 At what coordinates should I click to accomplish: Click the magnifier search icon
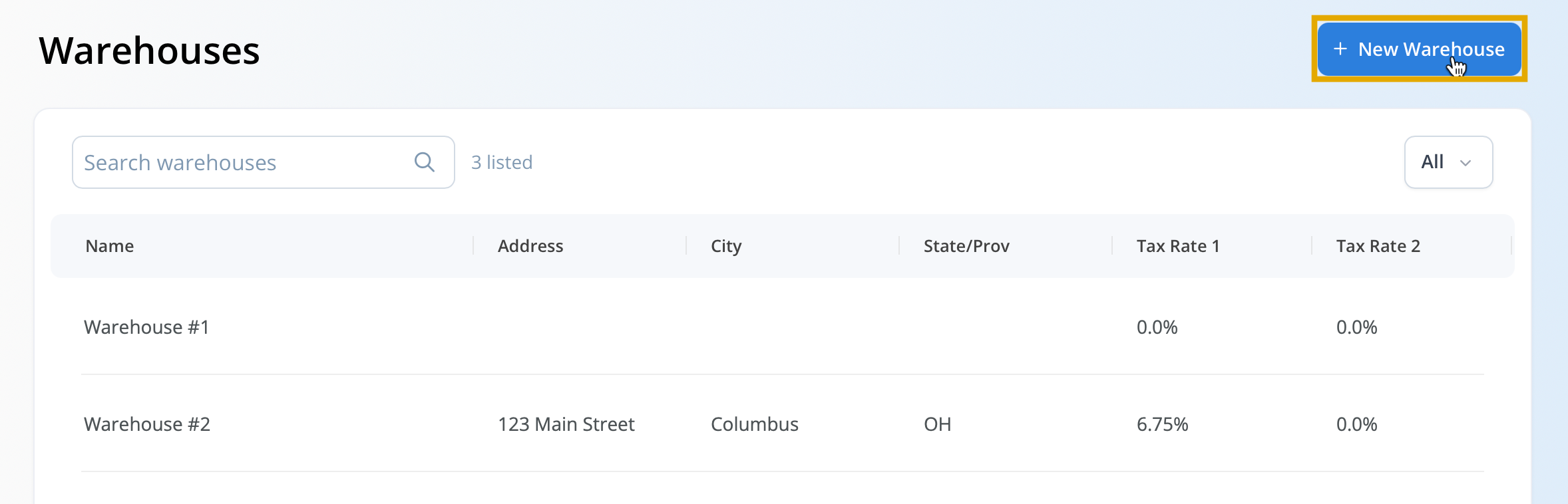[425, 162]
